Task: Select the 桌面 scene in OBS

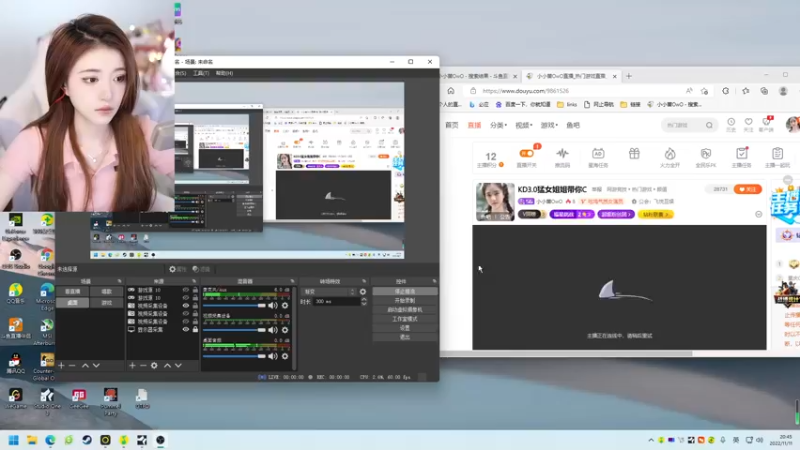Action: pos(72,303)
